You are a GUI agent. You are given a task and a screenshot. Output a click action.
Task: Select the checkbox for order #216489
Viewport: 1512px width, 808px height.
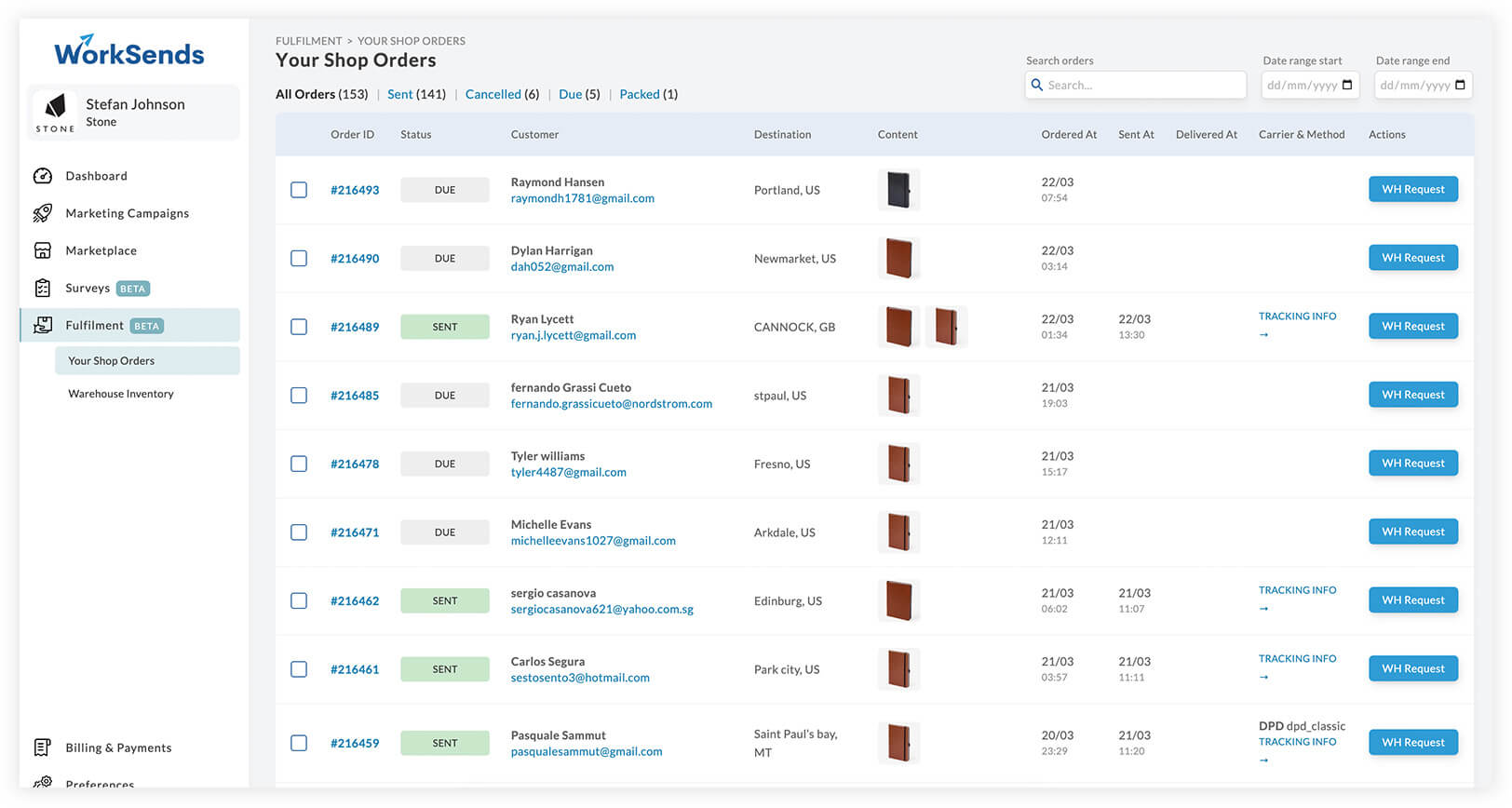299,327
